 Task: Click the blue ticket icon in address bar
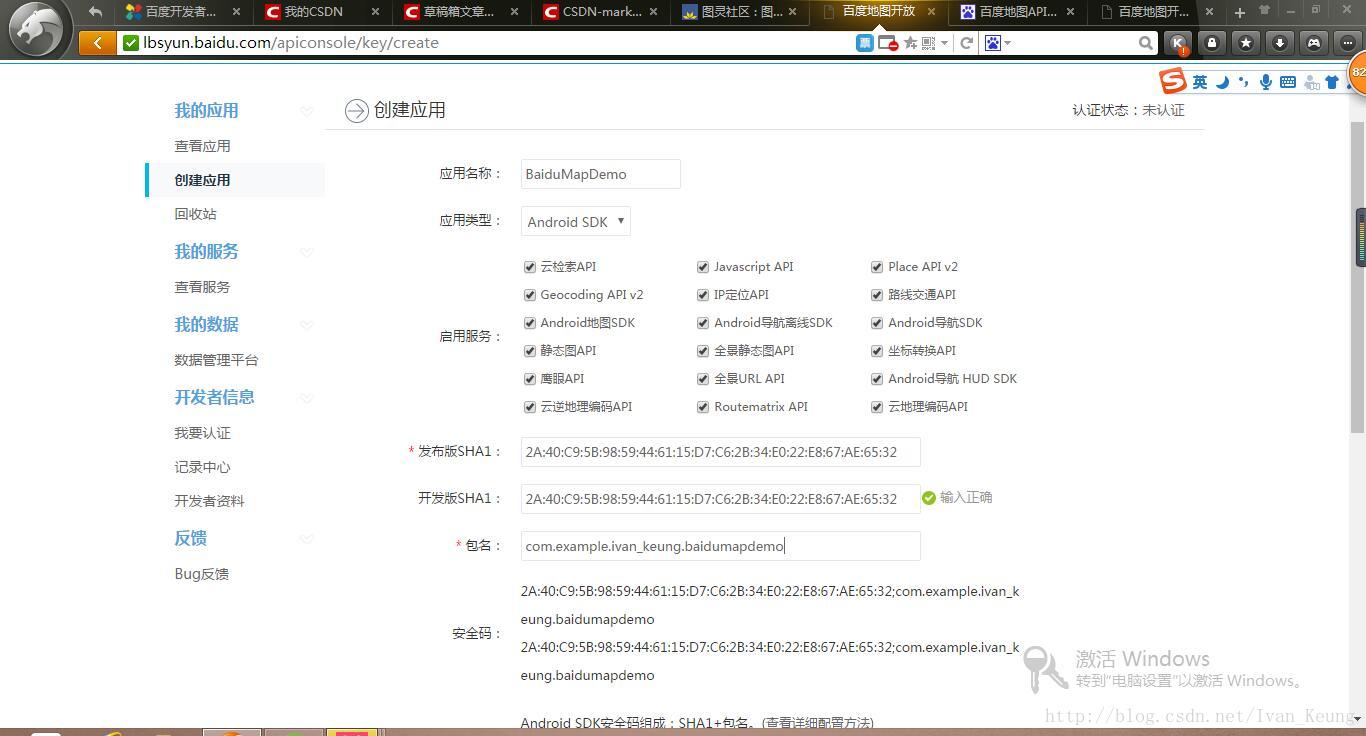click(x=865, y=43)
